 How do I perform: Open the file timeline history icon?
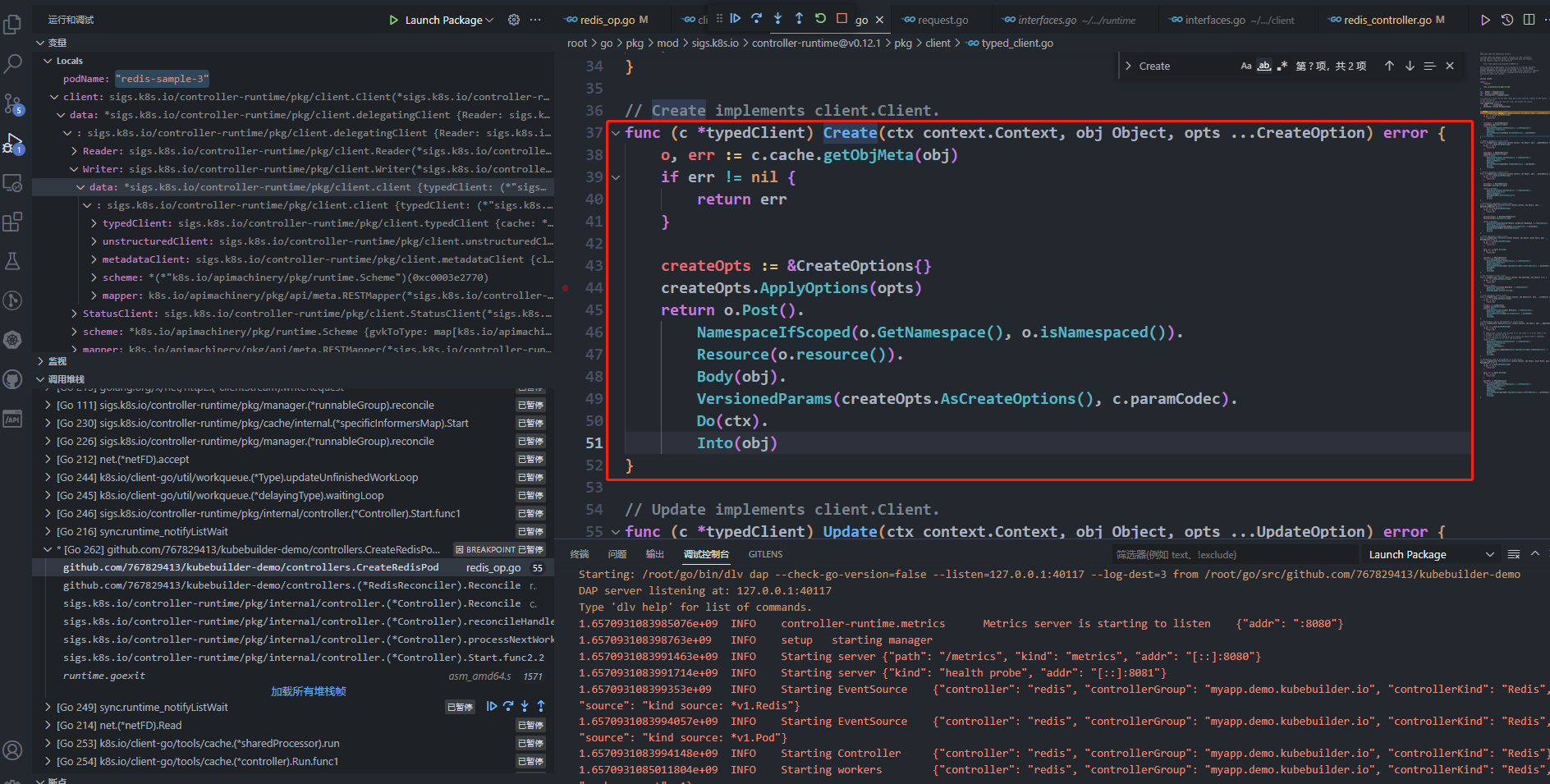[x=1507, y=20]
